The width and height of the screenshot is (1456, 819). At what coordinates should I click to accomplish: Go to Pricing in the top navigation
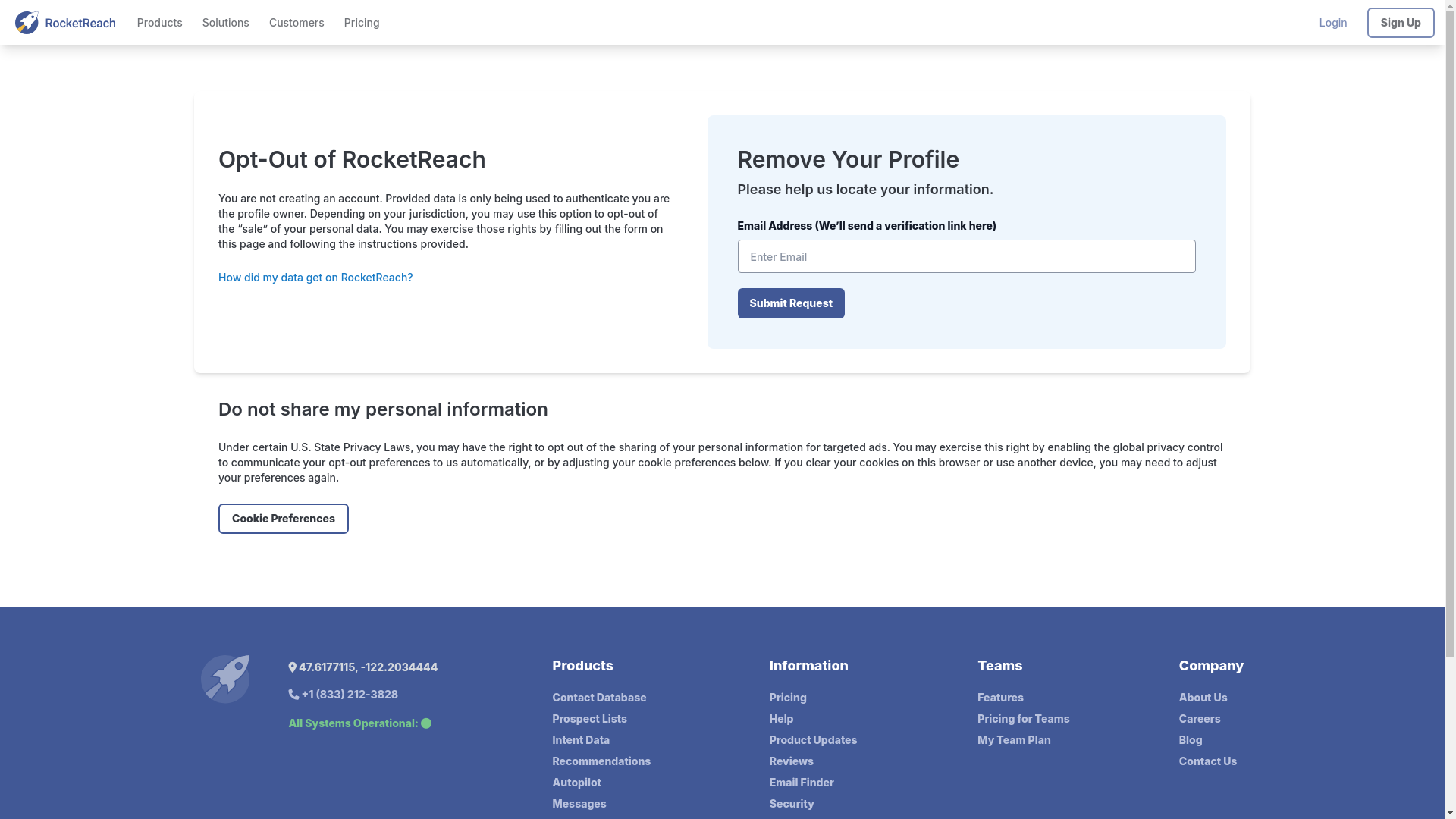click(362, 23)
